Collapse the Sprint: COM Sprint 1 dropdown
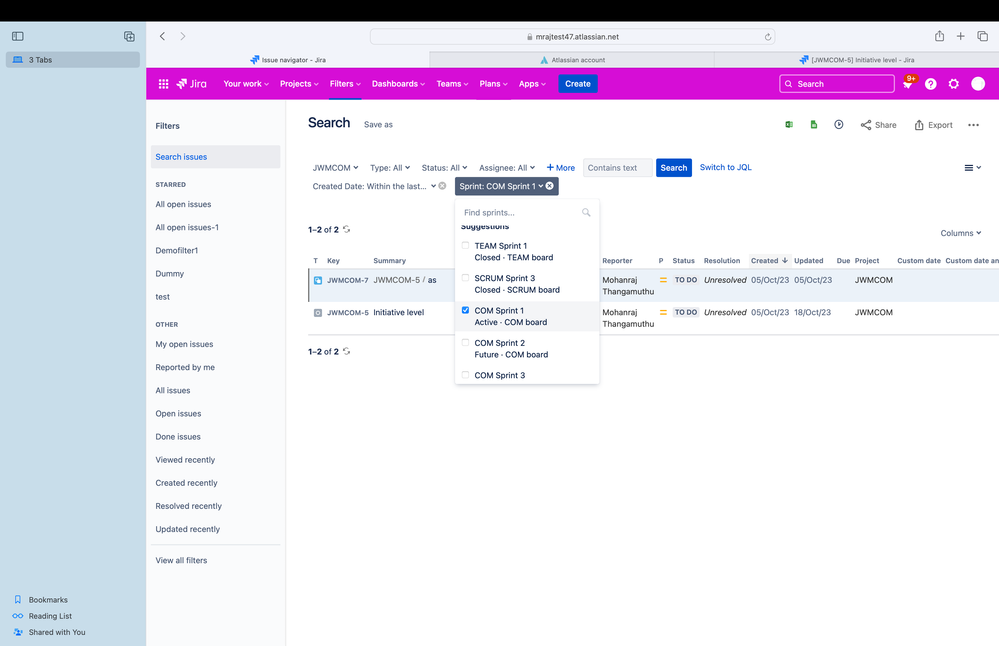Screen dimensions: 999x646 501,186
